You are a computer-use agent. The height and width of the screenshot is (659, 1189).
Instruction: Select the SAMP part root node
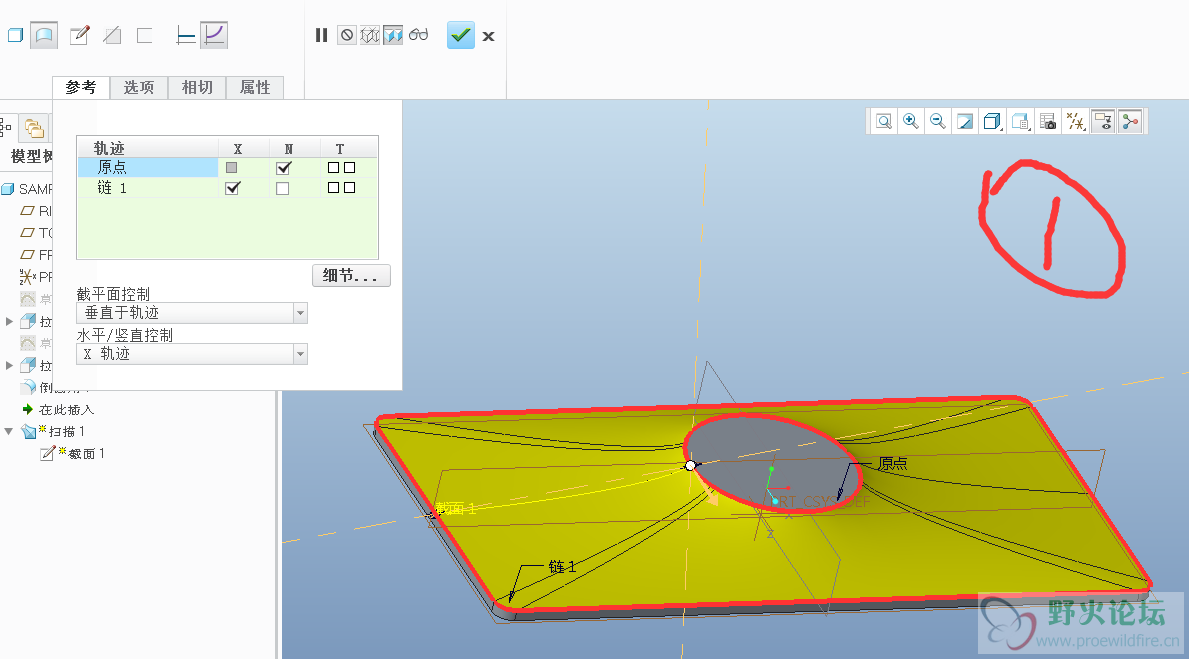coord(35,189)
